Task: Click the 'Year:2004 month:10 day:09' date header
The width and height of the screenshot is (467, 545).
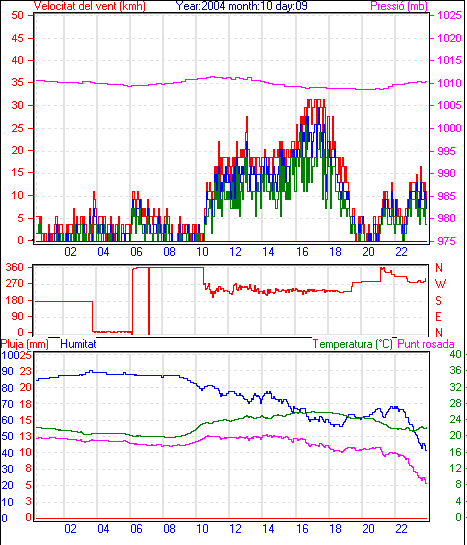Action: pyautogui.click(x=241, y=6)
